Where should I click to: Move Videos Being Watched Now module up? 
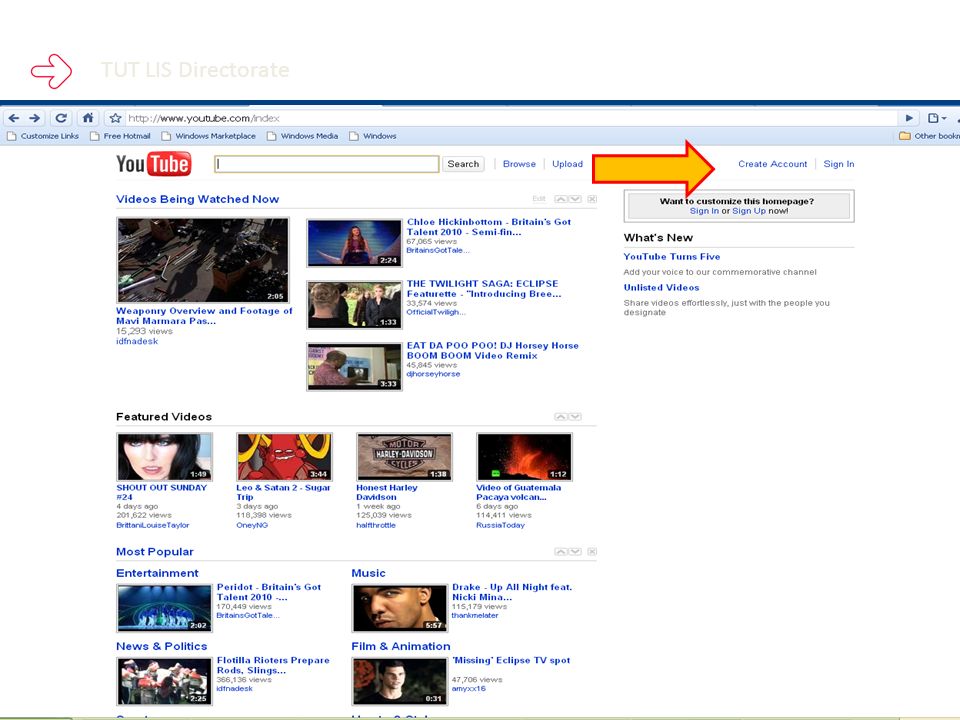[561, 199]
